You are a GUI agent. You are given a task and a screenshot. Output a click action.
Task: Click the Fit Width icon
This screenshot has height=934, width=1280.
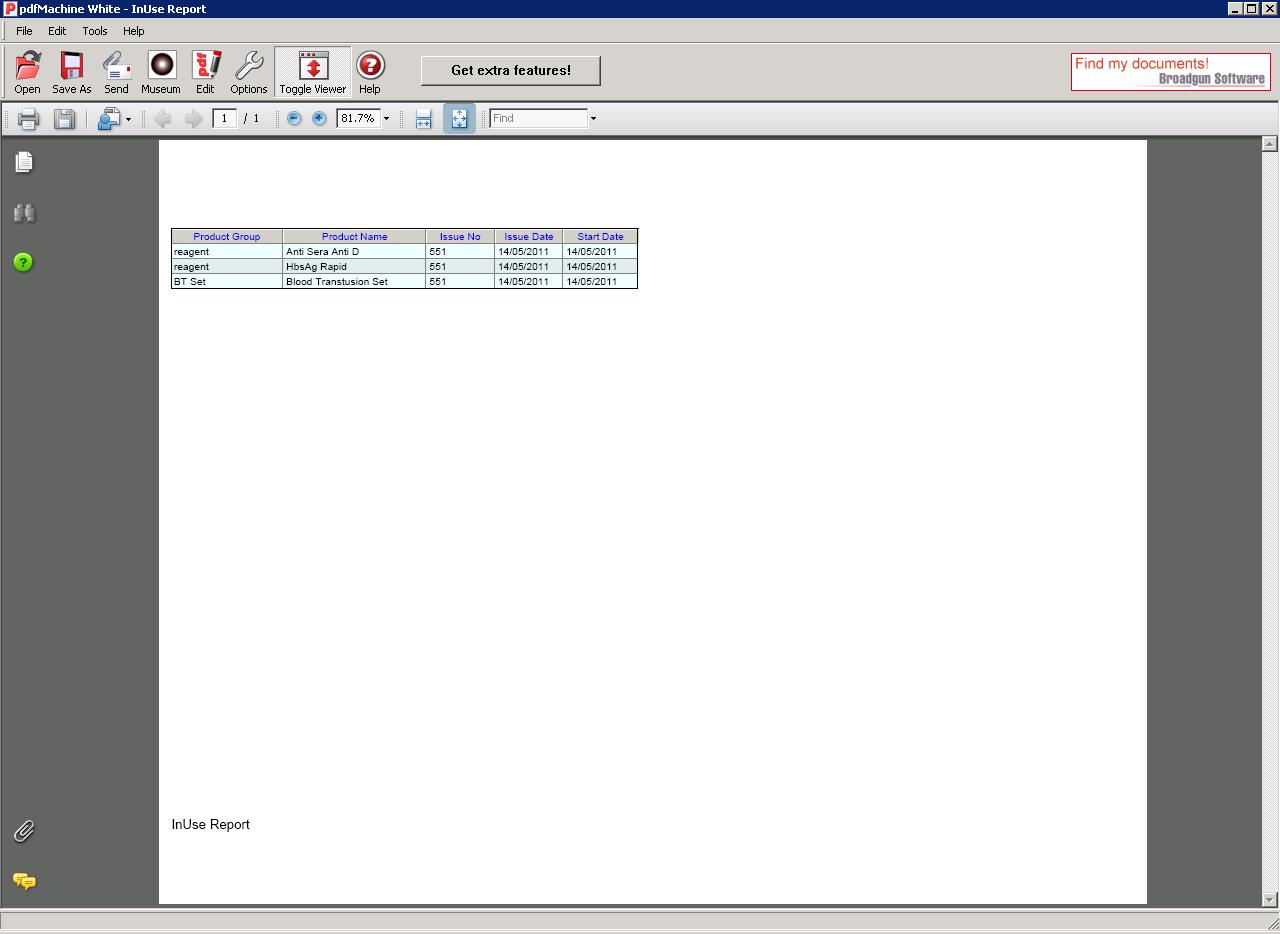coord(424,119)
